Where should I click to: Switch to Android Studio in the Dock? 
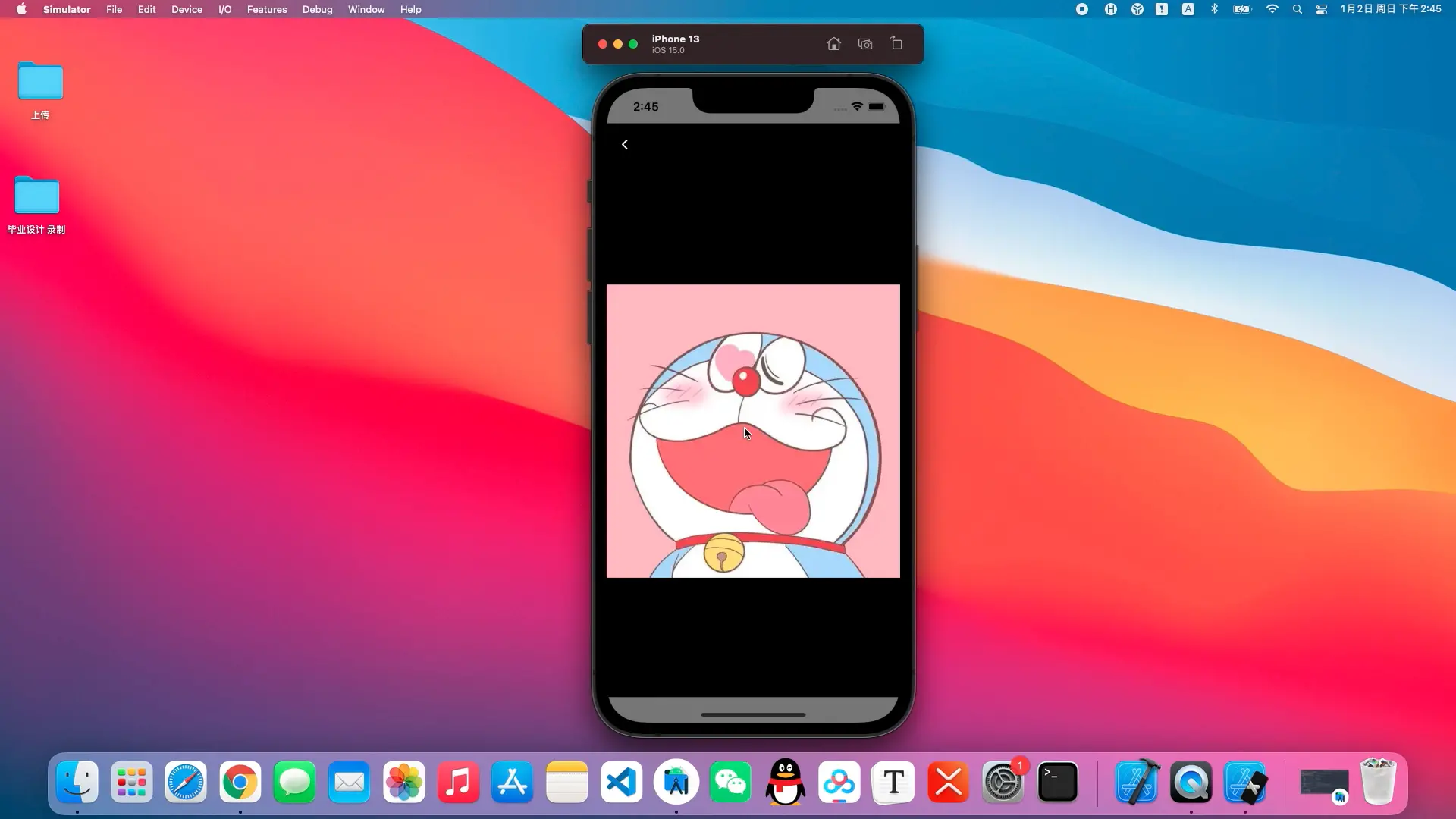(676, 782)
